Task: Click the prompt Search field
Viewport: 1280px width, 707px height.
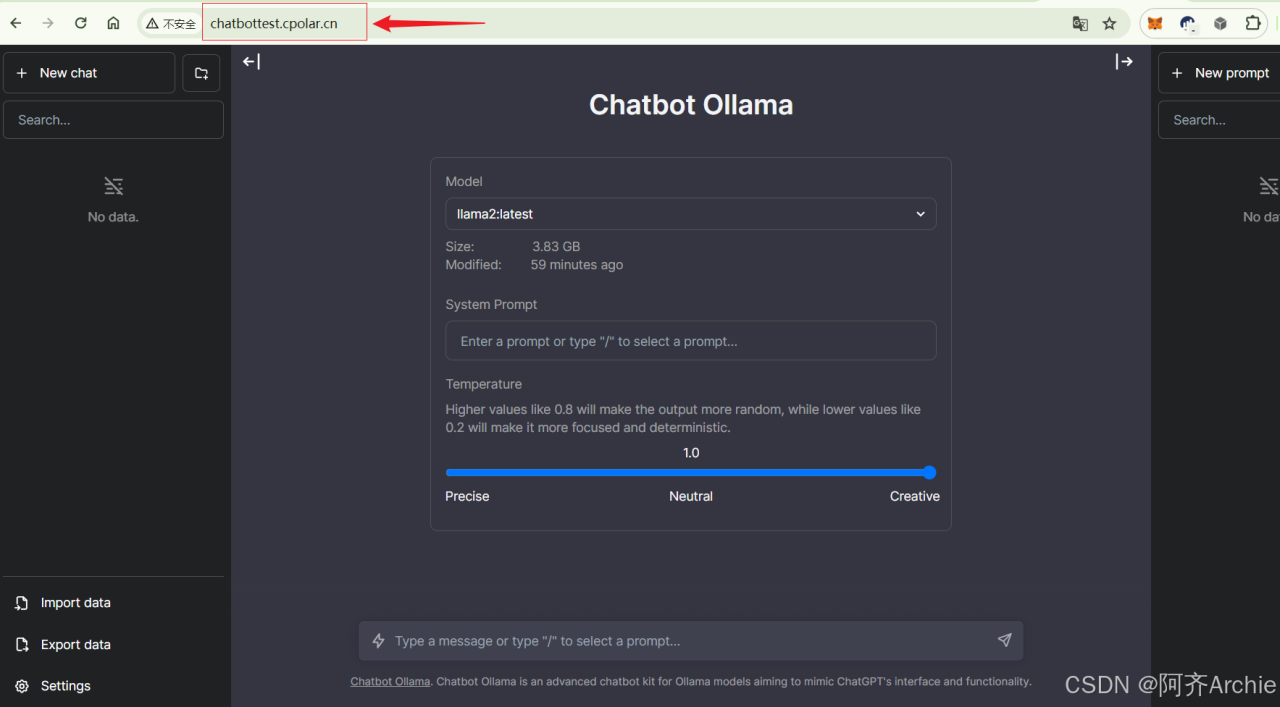Action: point(1219,120)
